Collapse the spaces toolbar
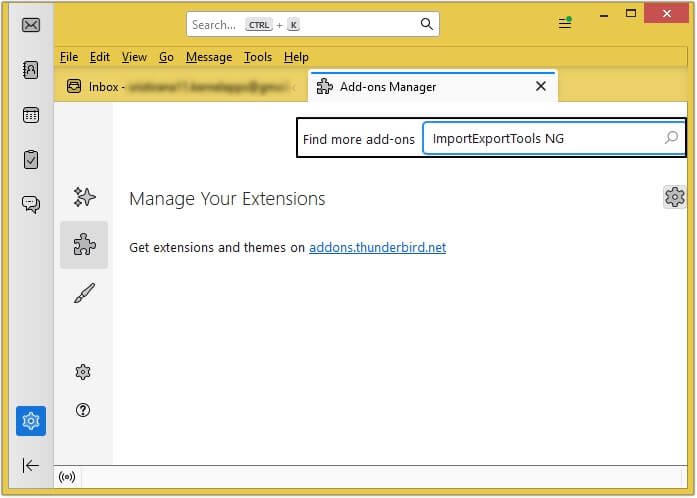Viewport: 697px width, 498px height. [31, 466]
